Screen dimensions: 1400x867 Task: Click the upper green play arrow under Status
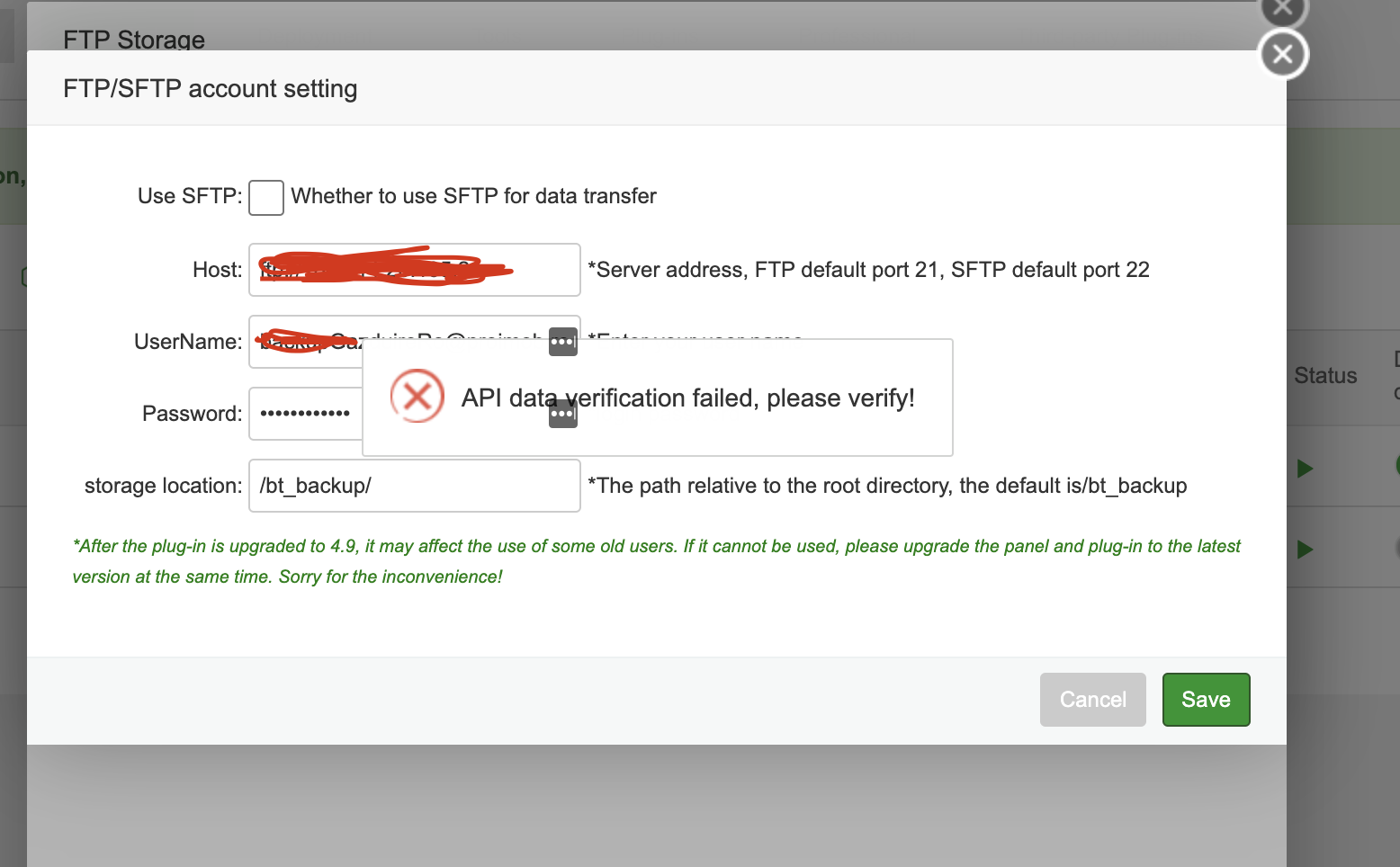click(1305, 469)
